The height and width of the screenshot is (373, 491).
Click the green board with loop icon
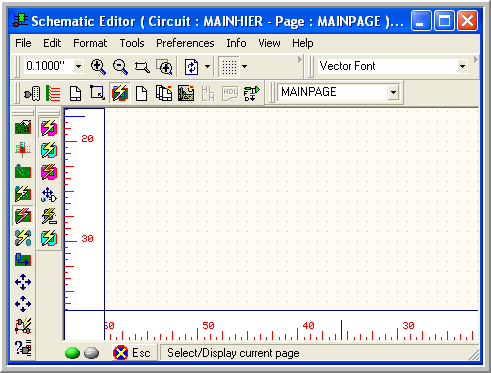point(23,172)
